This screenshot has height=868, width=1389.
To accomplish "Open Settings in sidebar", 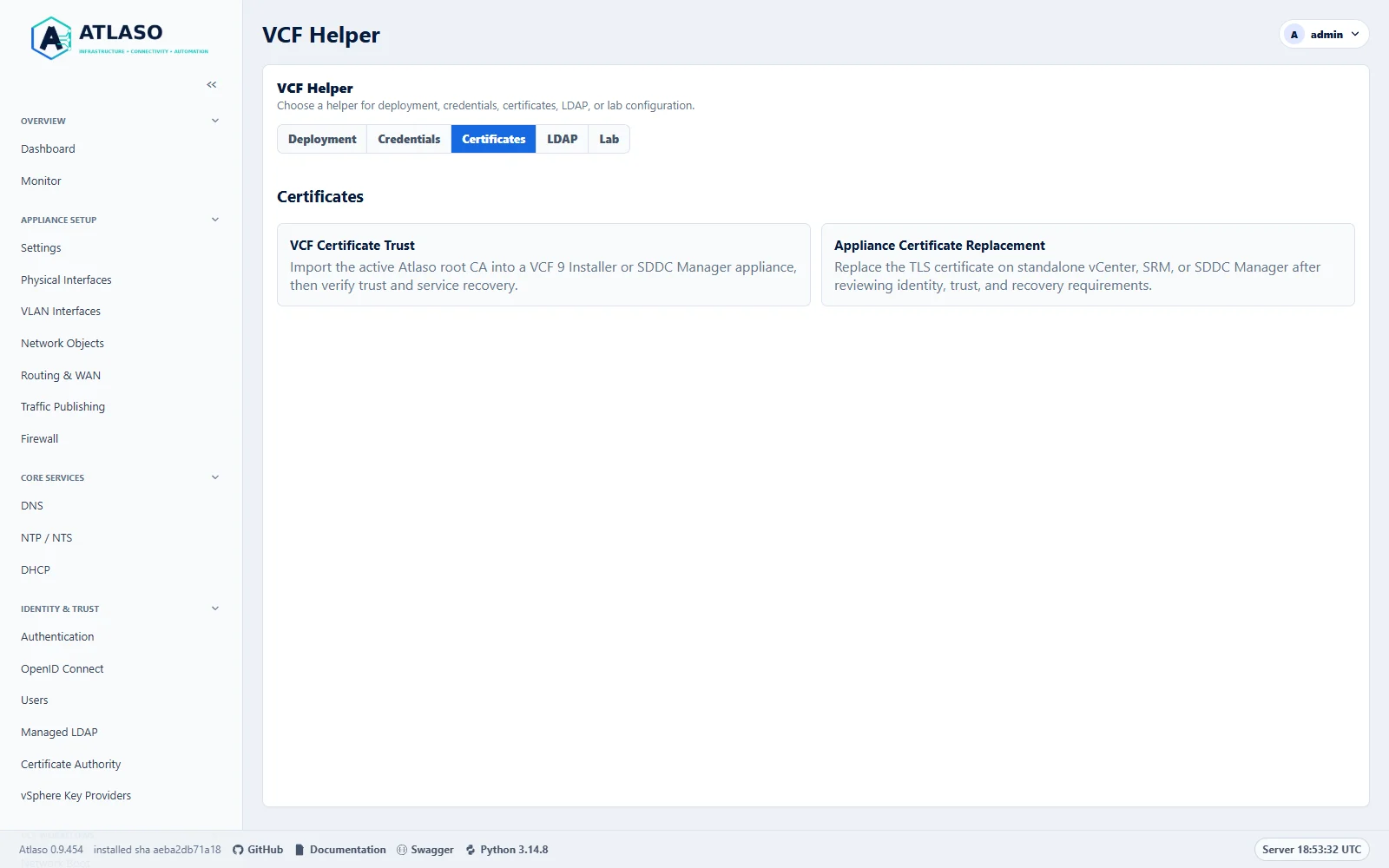I will click(x=41, y=248).
